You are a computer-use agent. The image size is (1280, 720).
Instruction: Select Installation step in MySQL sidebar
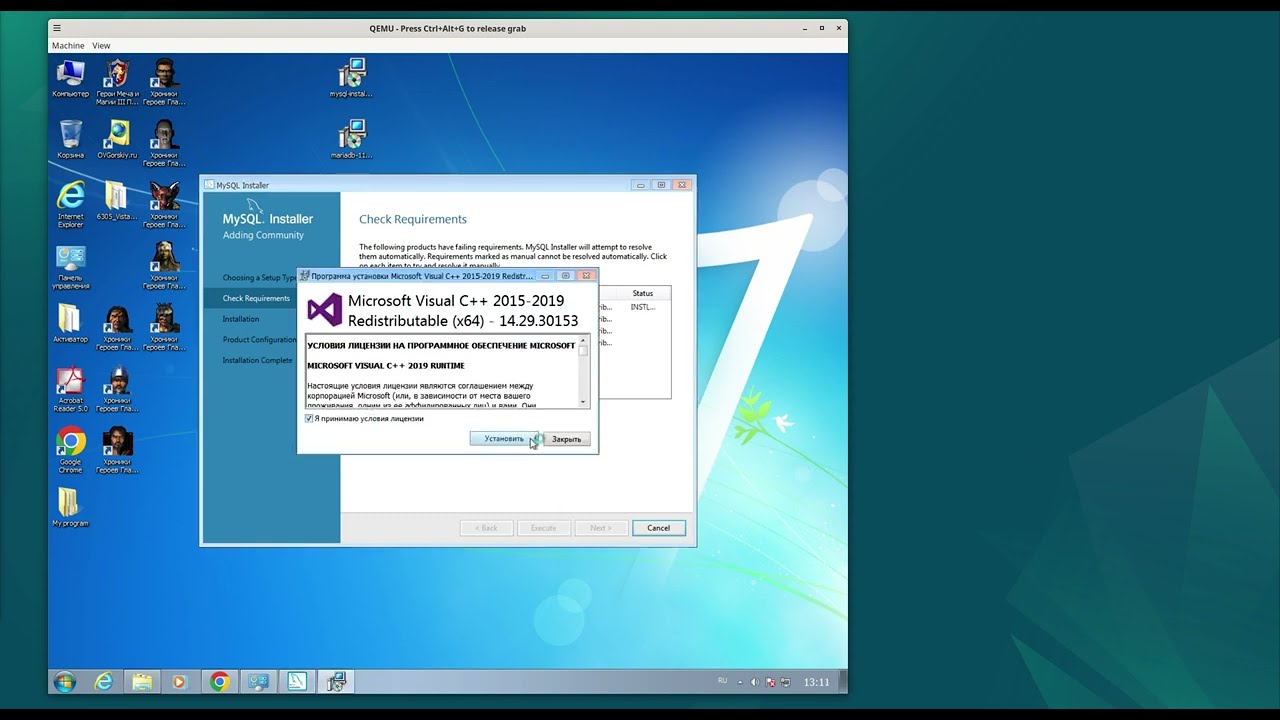tap(241, 319)
